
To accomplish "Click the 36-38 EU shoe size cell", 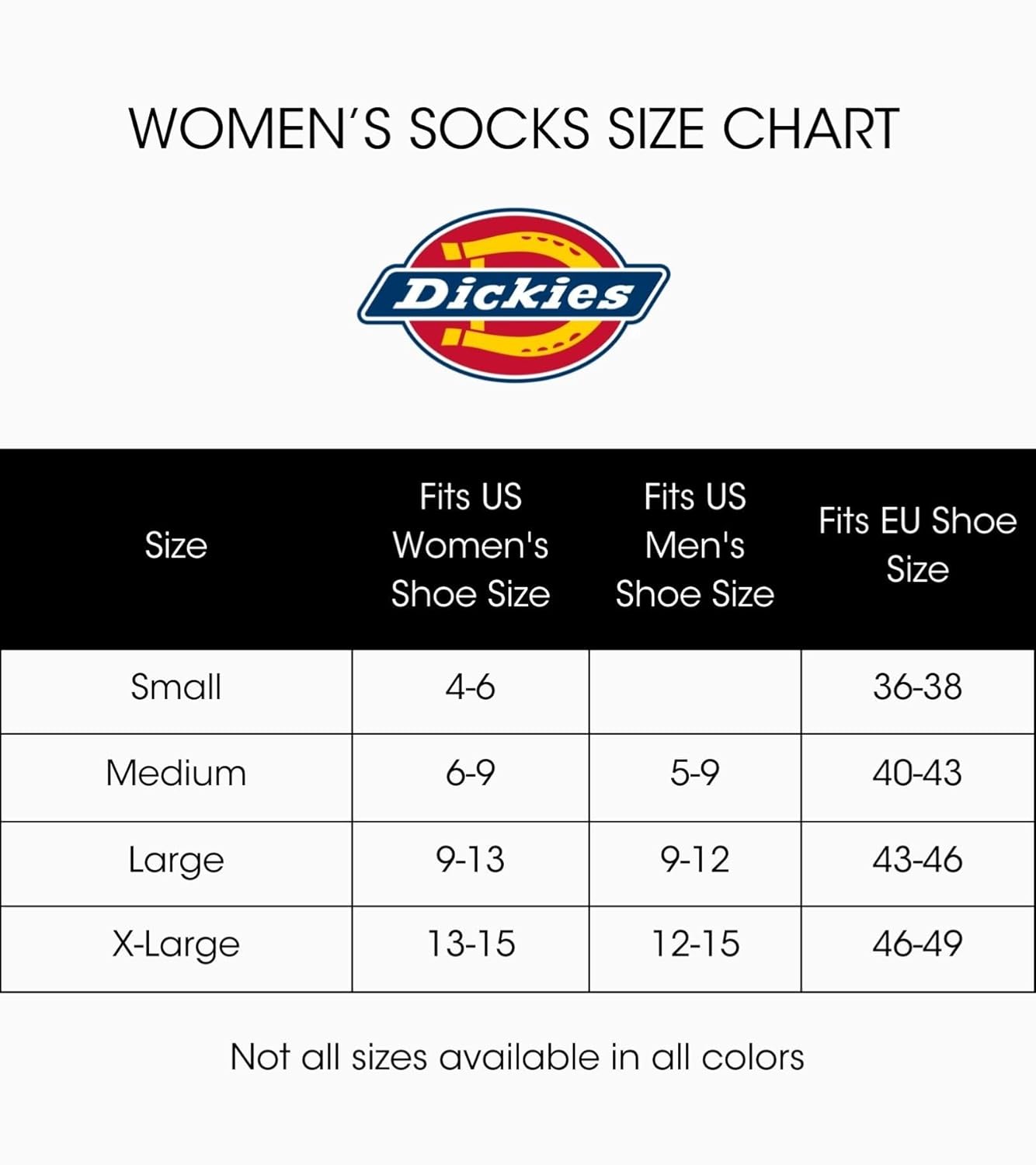I will pyautogui.click(x=917, y=687).
